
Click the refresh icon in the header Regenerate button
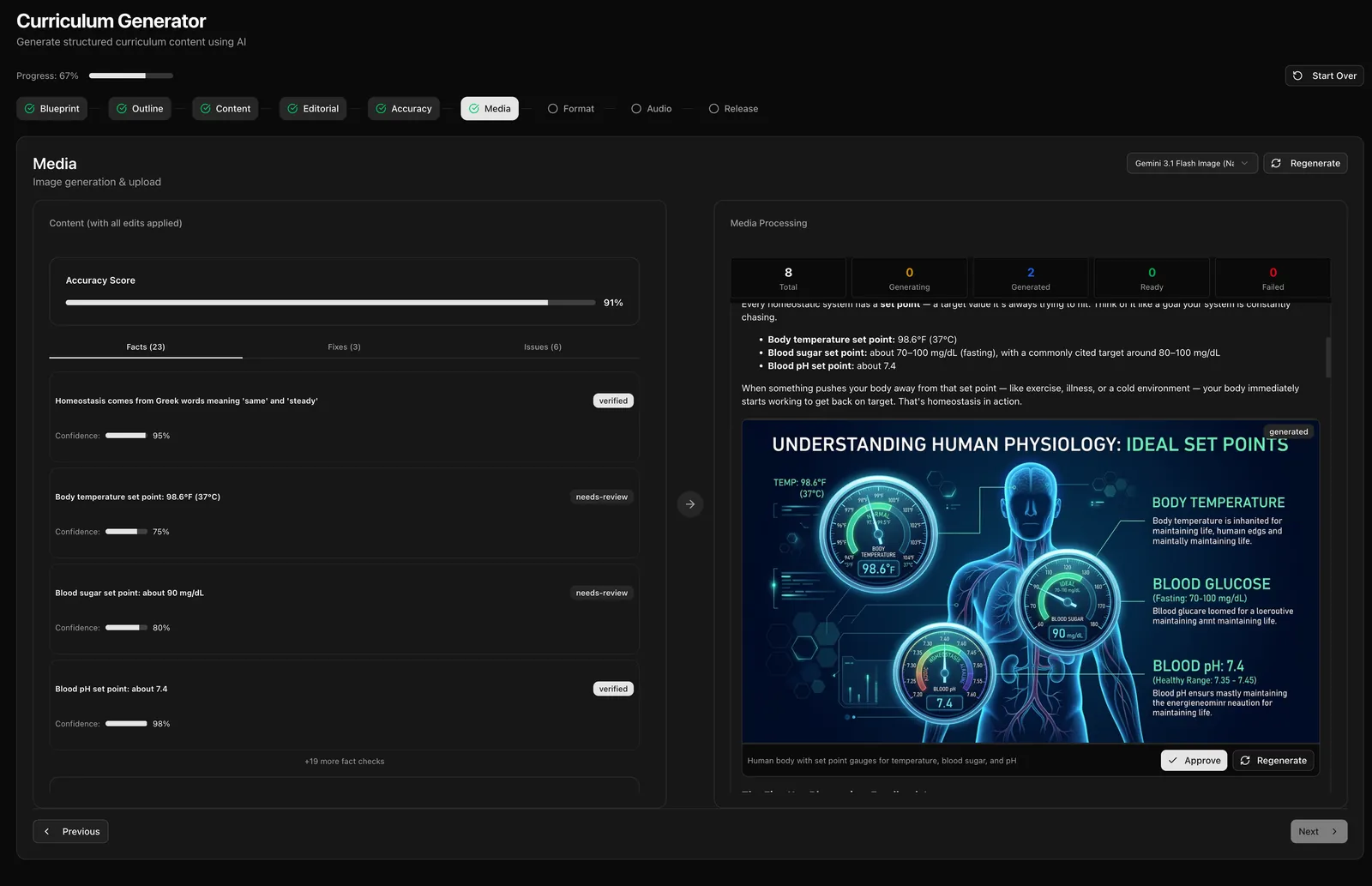point(1276,163)
